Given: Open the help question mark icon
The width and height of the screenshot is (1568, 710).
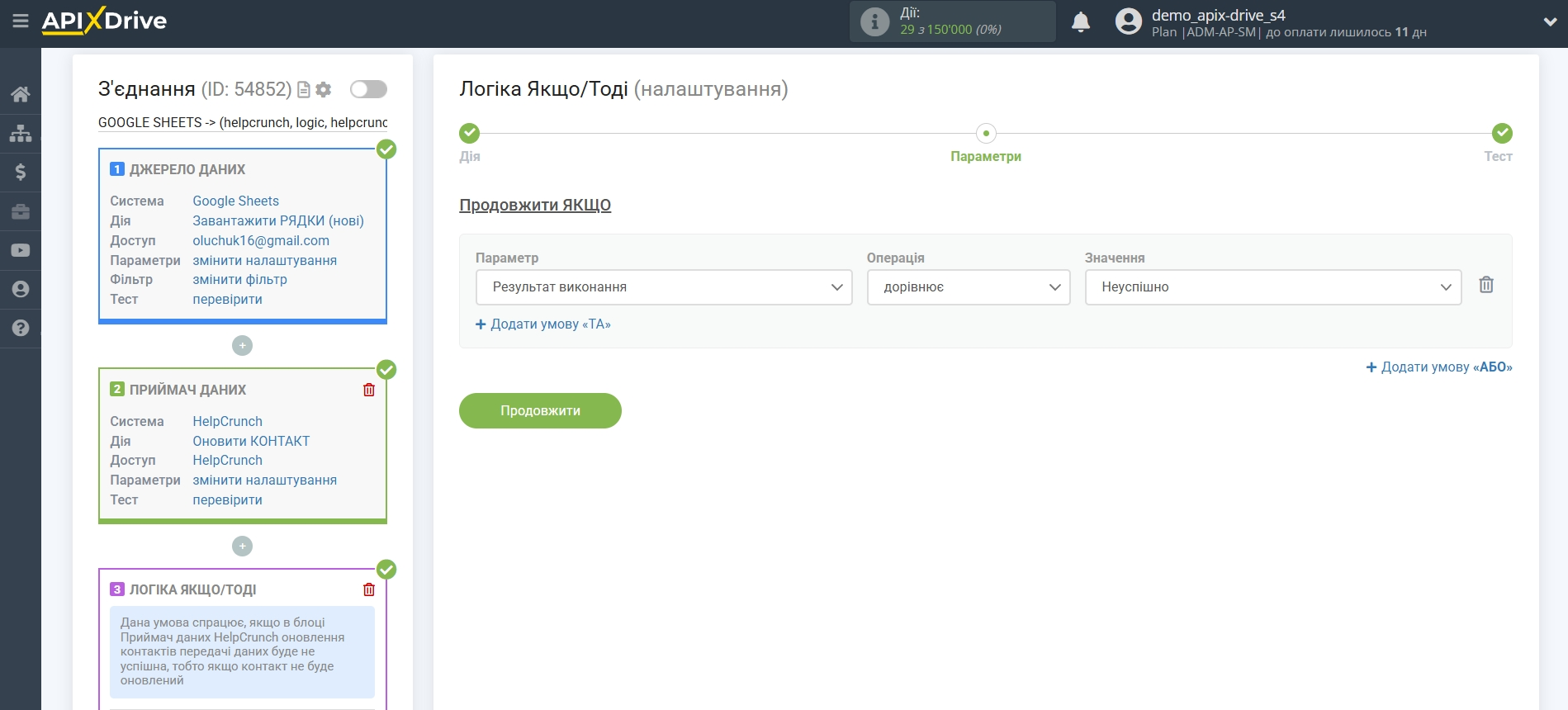Looking at the screenshot, I should (21, 328).
